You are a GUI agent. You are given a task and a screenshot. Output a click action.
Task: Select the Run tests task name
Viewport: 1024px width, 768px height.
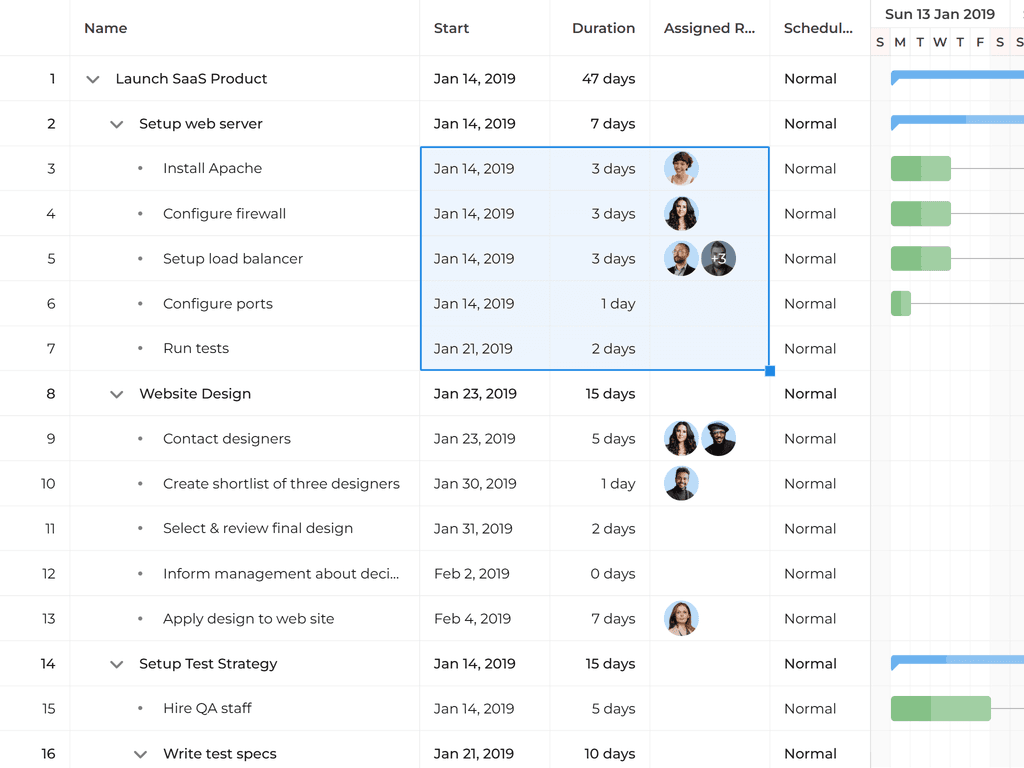196,349
